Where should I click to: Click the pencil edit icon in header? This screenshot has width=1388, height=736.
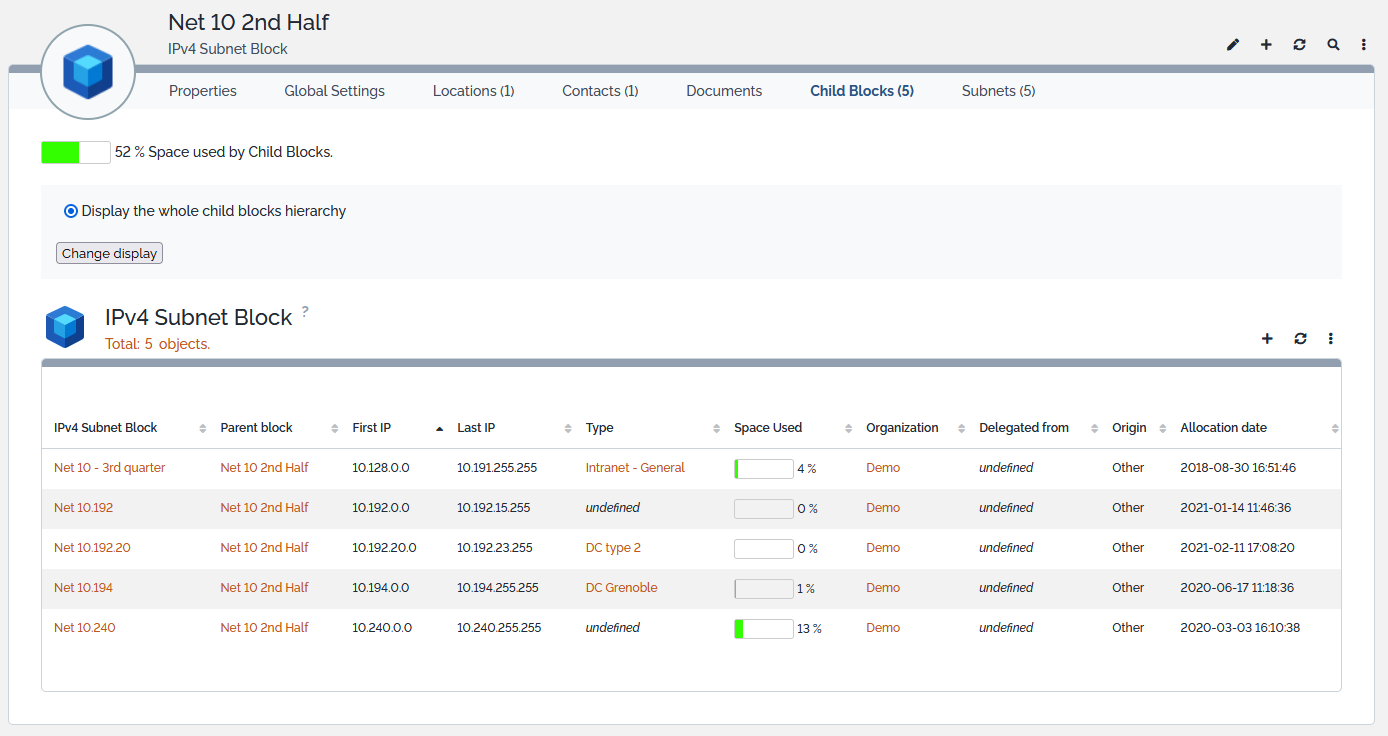1233,45
